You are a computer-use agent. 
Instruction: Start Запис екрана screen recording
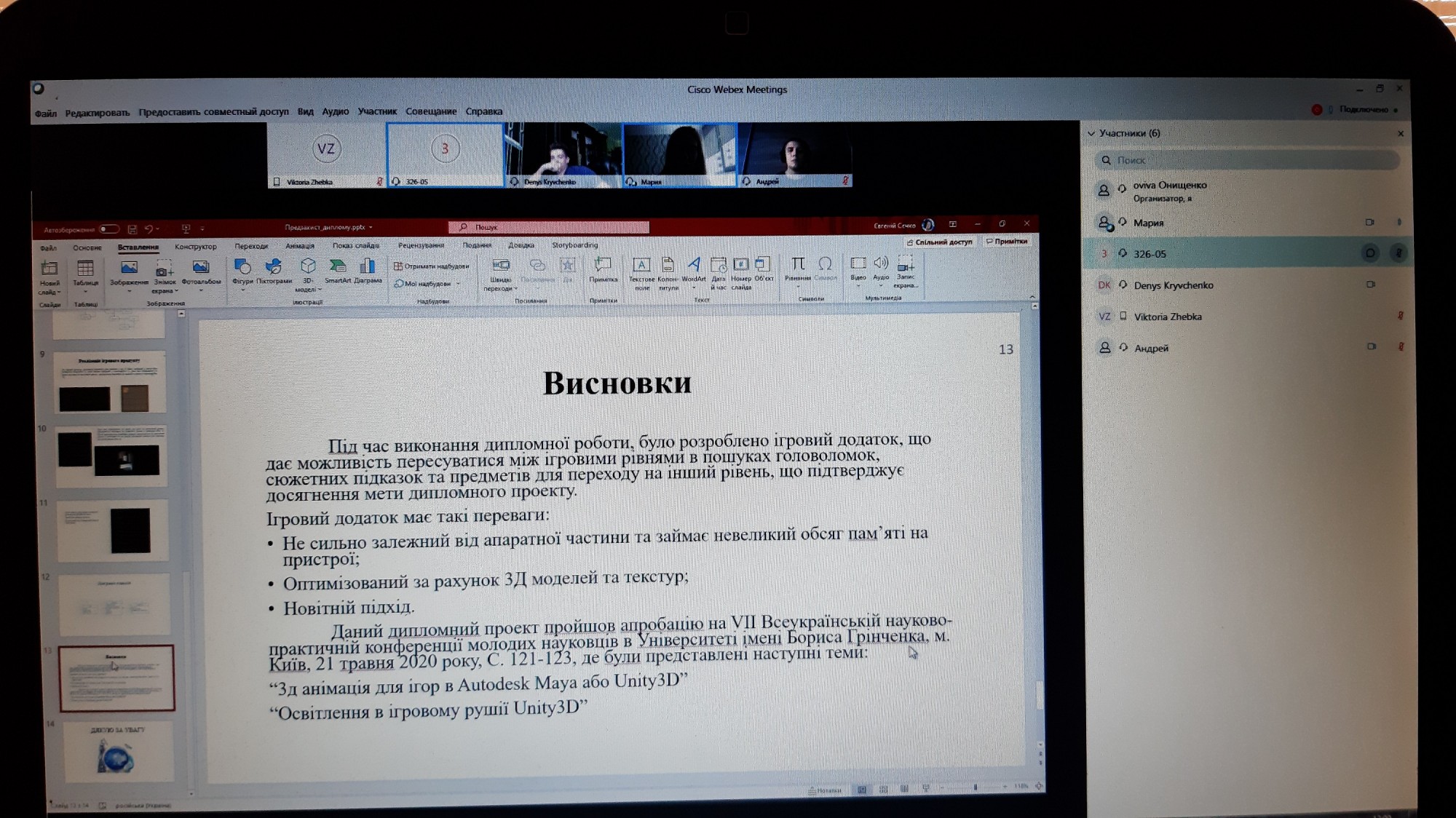[906, 272]
